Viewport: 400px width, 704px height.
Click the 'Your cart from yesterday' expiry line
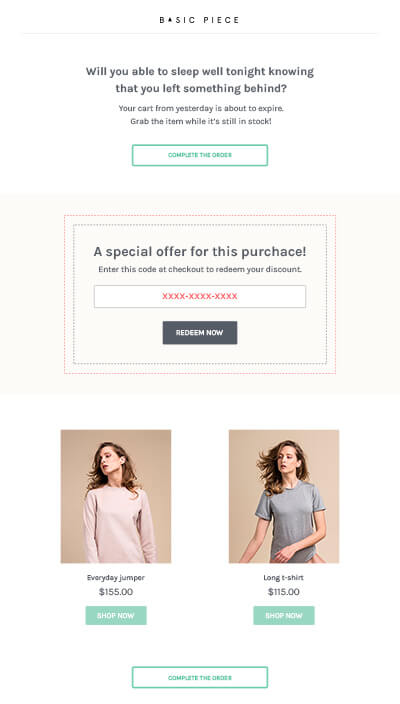point(201,108)
